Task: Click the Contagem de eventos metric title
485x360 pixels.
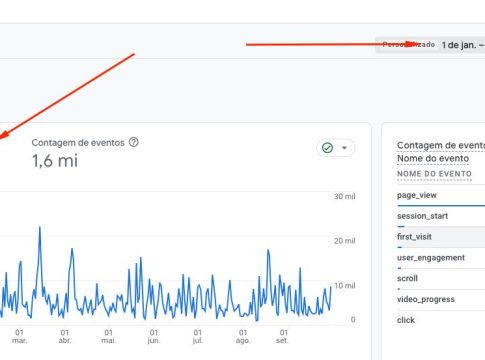Action: [x=78, y=143]
